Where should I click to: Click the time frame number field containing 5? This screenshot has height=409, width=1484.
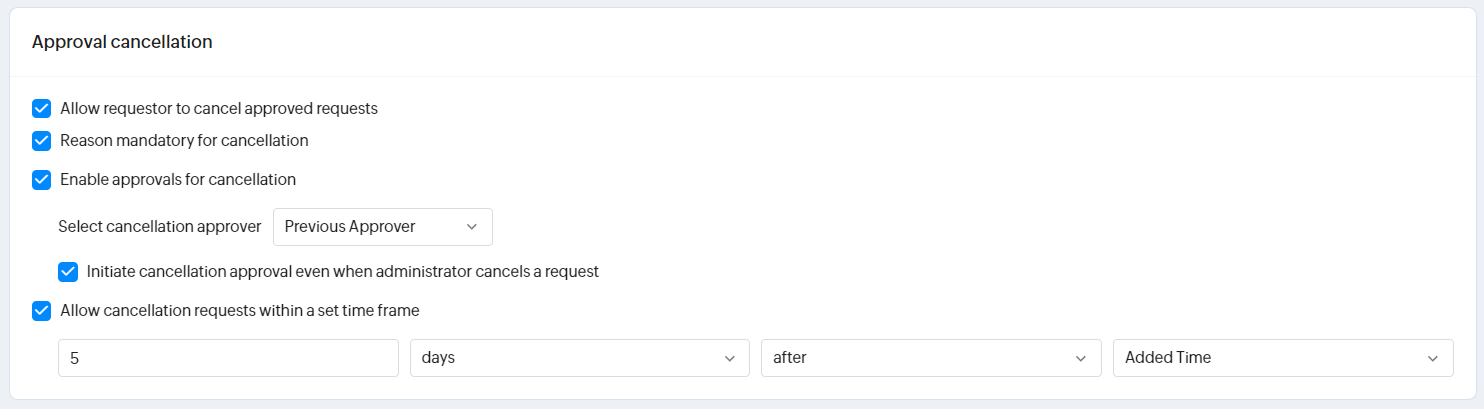[228, 358]
